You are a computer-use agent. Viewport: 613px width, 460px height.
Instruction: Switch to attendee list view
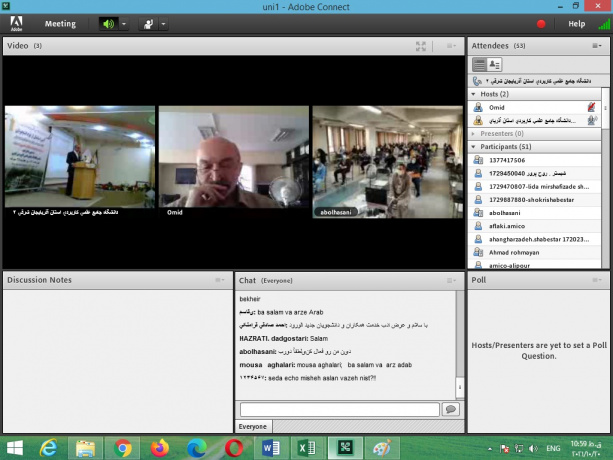pos(479,64)
